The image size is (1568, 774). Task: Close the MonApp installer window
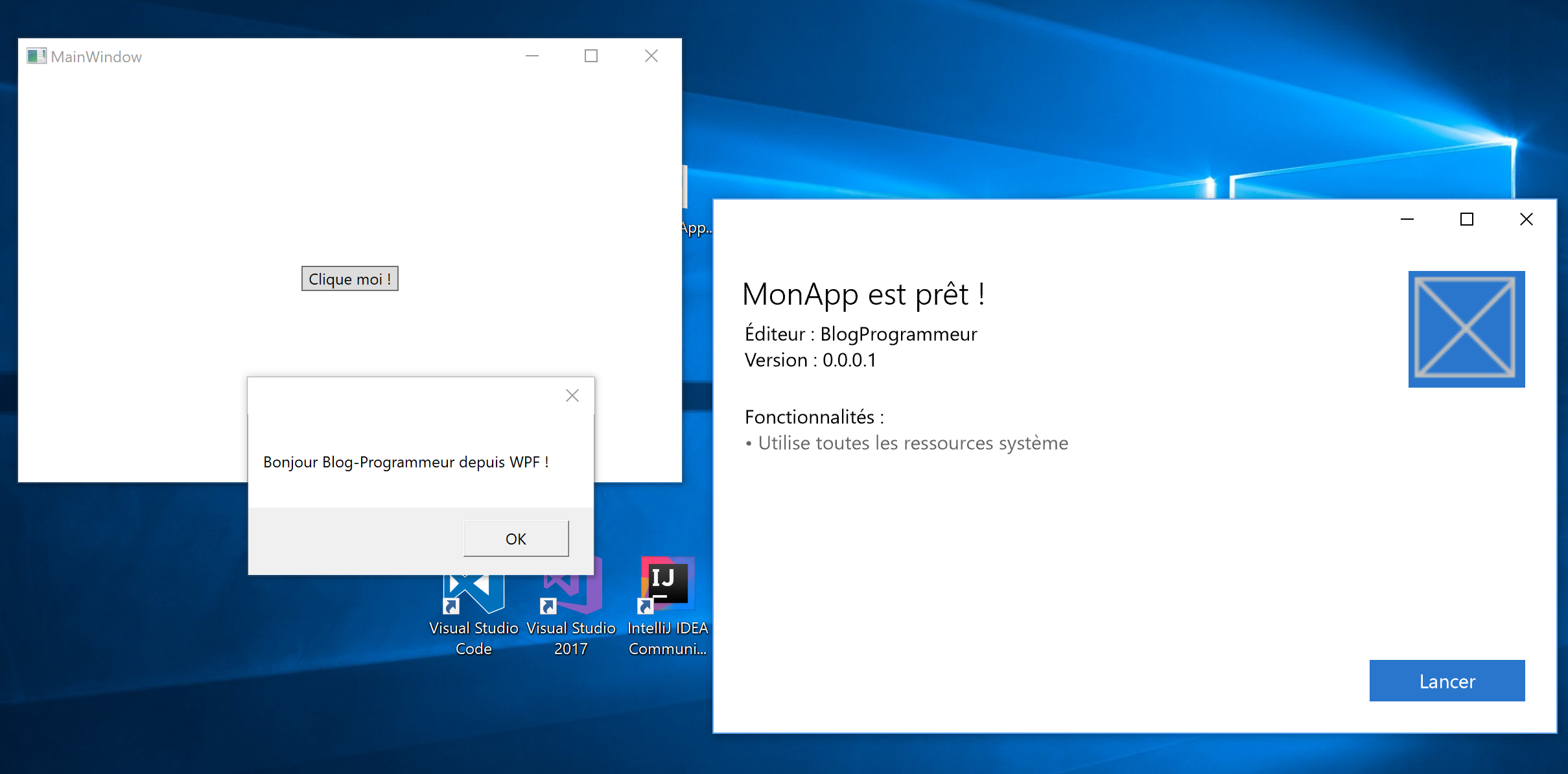coord(1527,220)
